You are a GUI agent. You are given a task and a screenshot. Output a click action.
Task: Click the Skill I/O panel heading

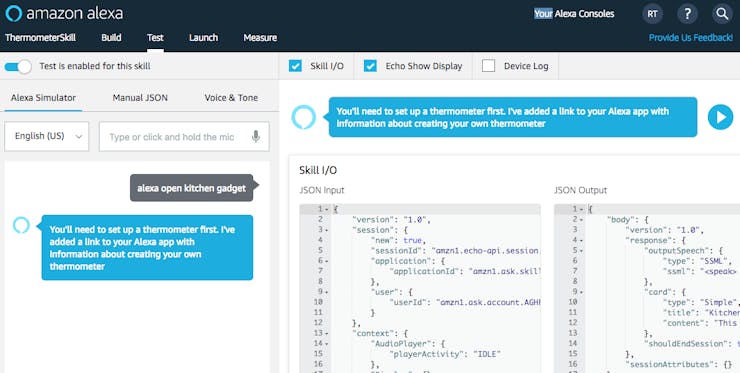tap(318, 170)
